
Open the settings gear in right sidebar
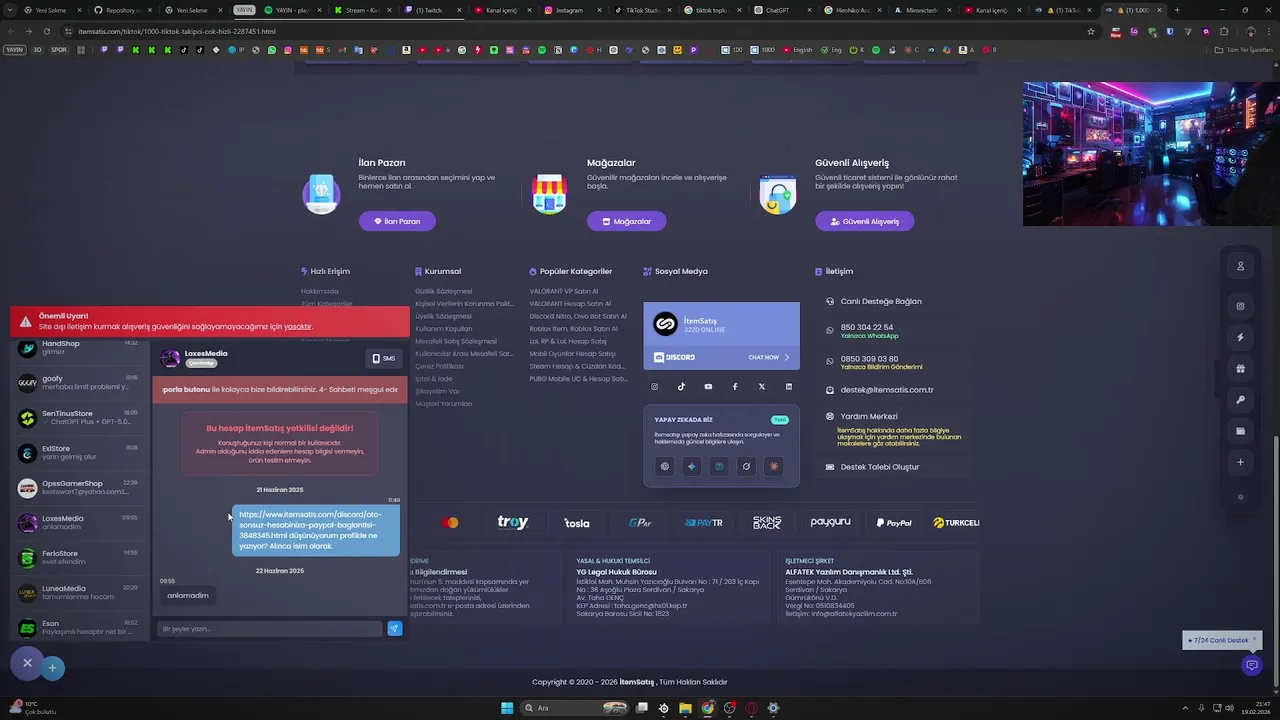(1240, 497)
